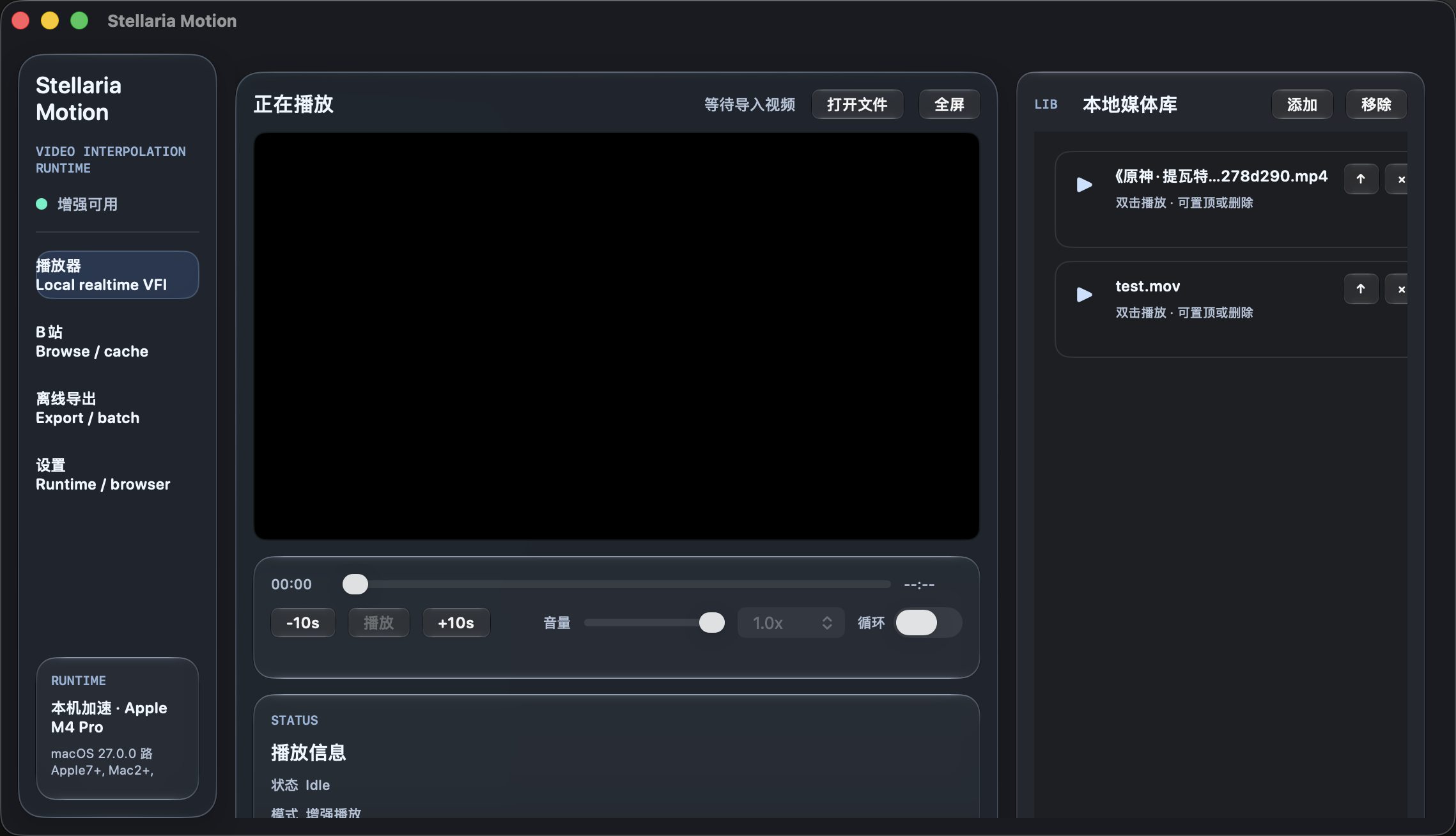Remove test.mov with its × button
Viewport: 1456px width, 836px height.
coord(1397,289)
